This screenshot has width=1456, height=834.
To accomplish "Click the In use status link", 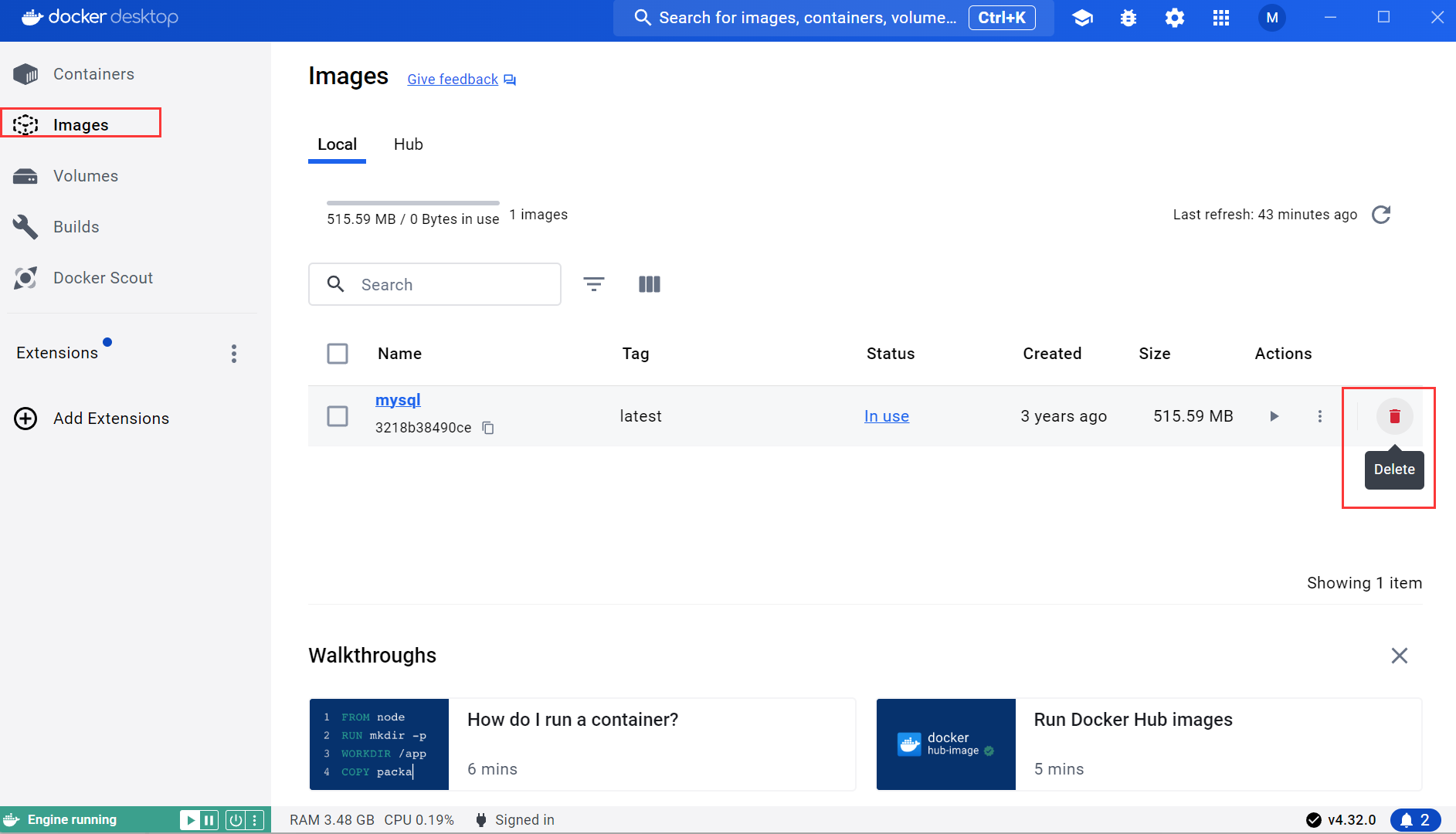I will [887, 416].
